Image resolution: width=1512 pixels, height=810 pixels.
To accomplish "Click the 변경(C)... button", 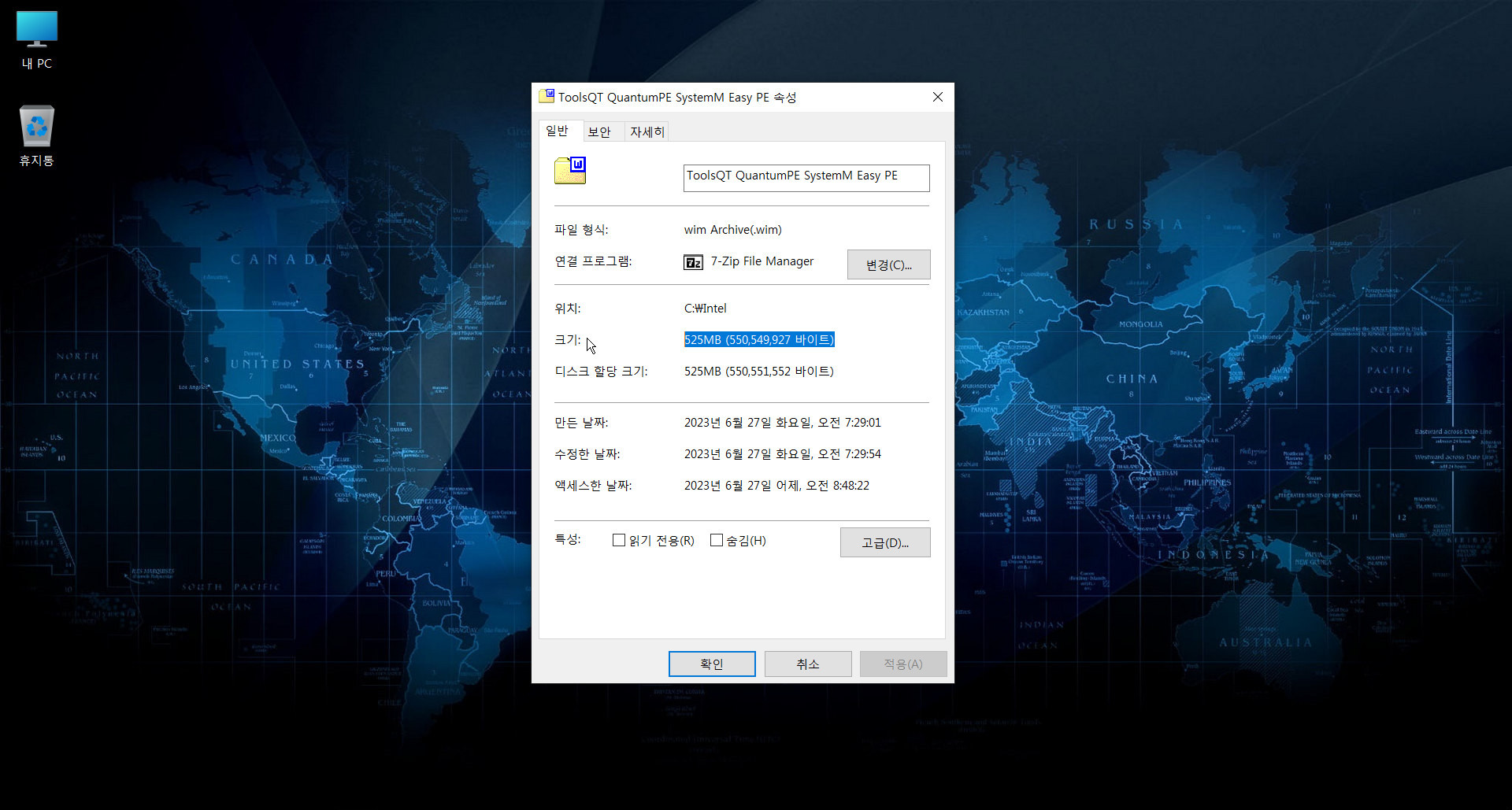I will pos(888,264).
